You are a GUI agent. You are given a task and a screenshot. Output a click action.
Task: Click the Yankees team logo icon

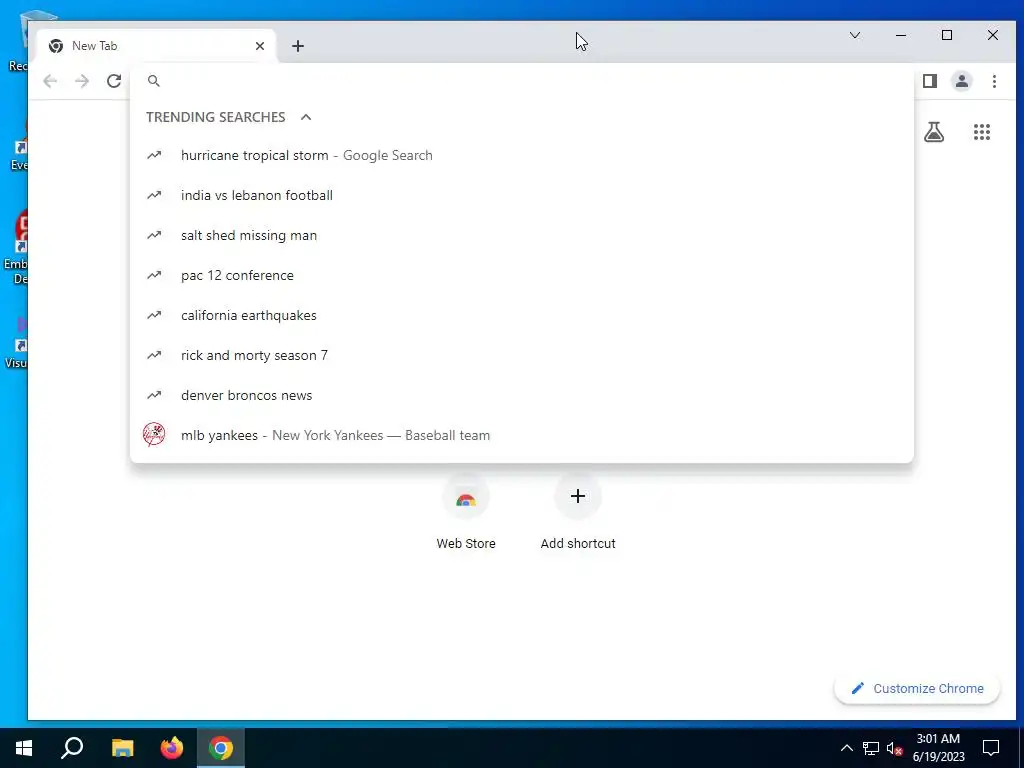click(154, 434)
